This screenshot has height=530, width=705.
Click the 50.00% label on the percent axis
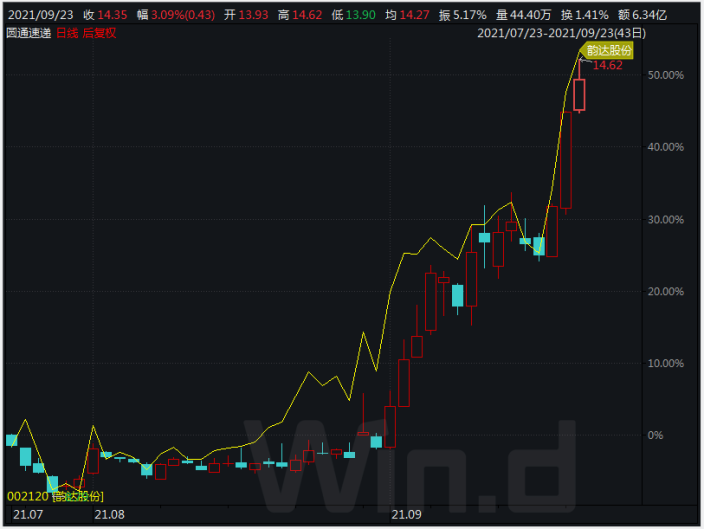666,75
